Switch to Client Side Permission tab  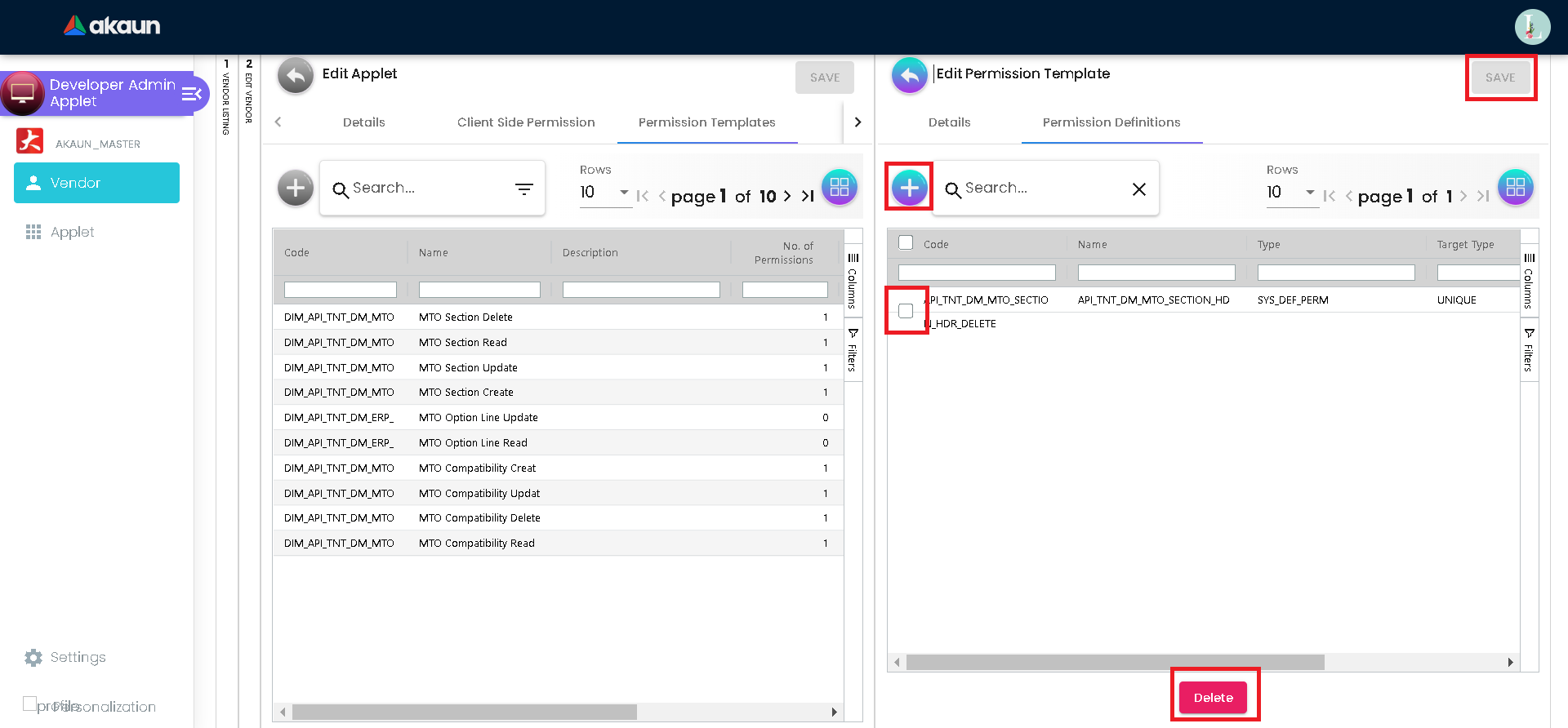click(x=526, y=122)
